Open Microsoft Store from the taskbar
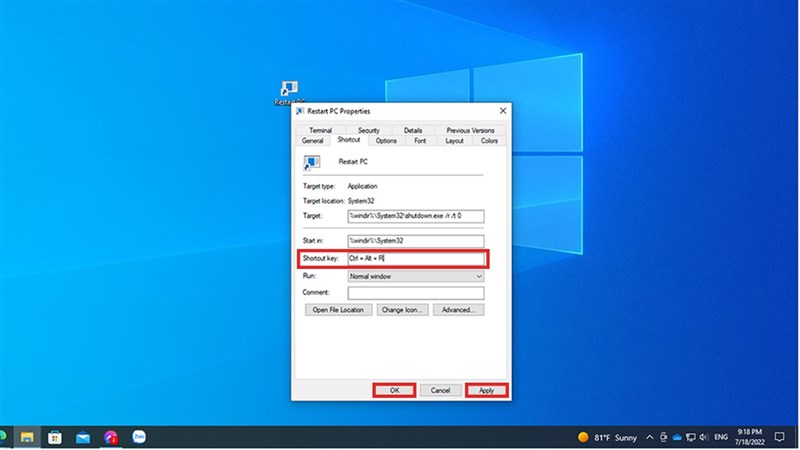800x450 pixels. coord(55,437)
